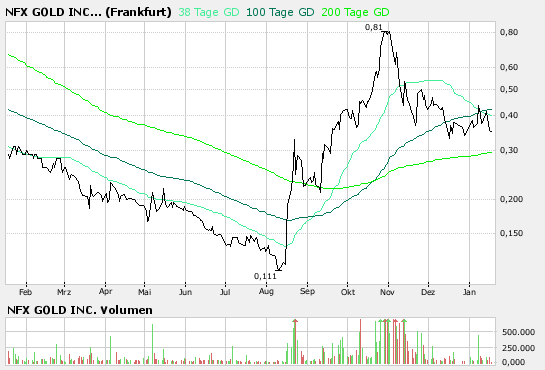Image resolution: width=545 pixels, height=370 pixels.
Task: Click the '0,50' price axis label
Action: pyautogui.click(x=509, y=89)
